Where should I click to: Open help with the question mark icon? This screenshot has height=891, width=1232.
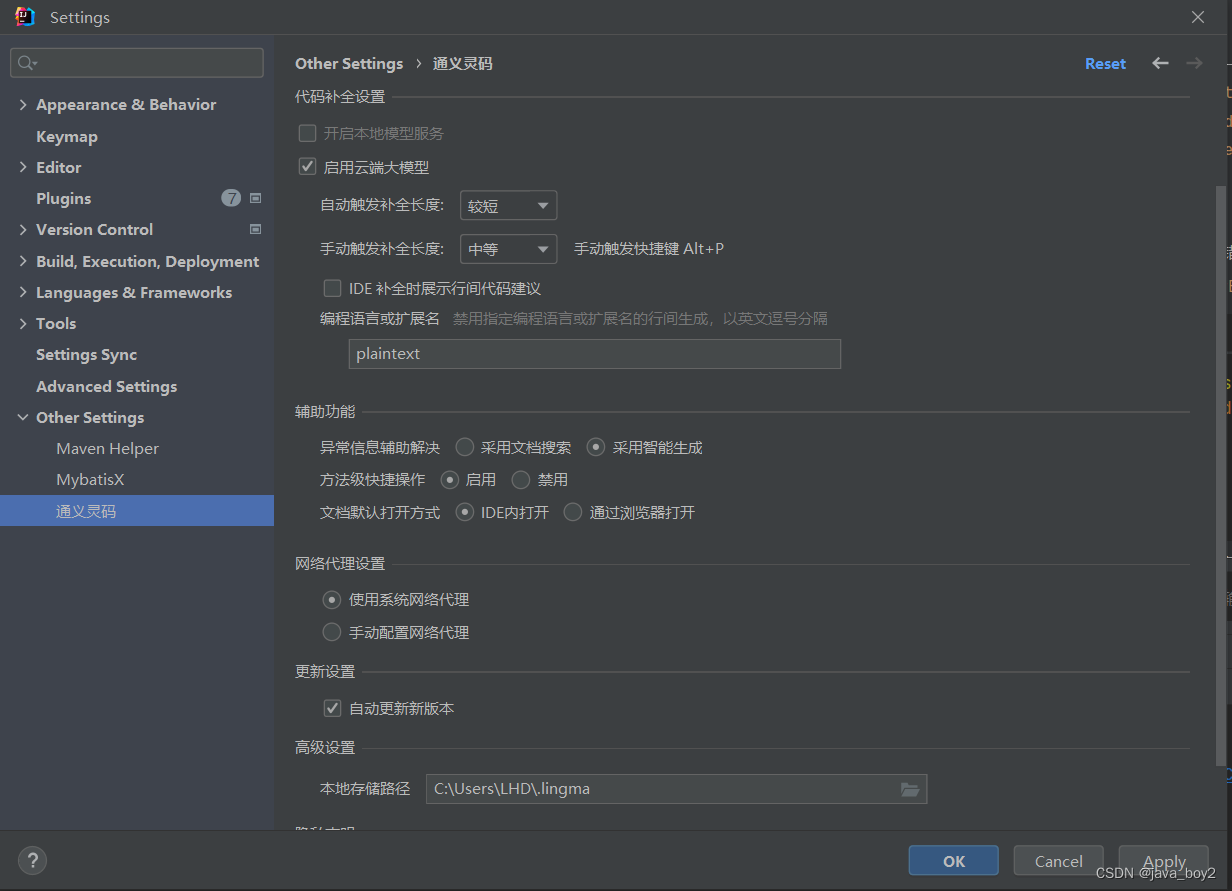(x=32, y=860)
